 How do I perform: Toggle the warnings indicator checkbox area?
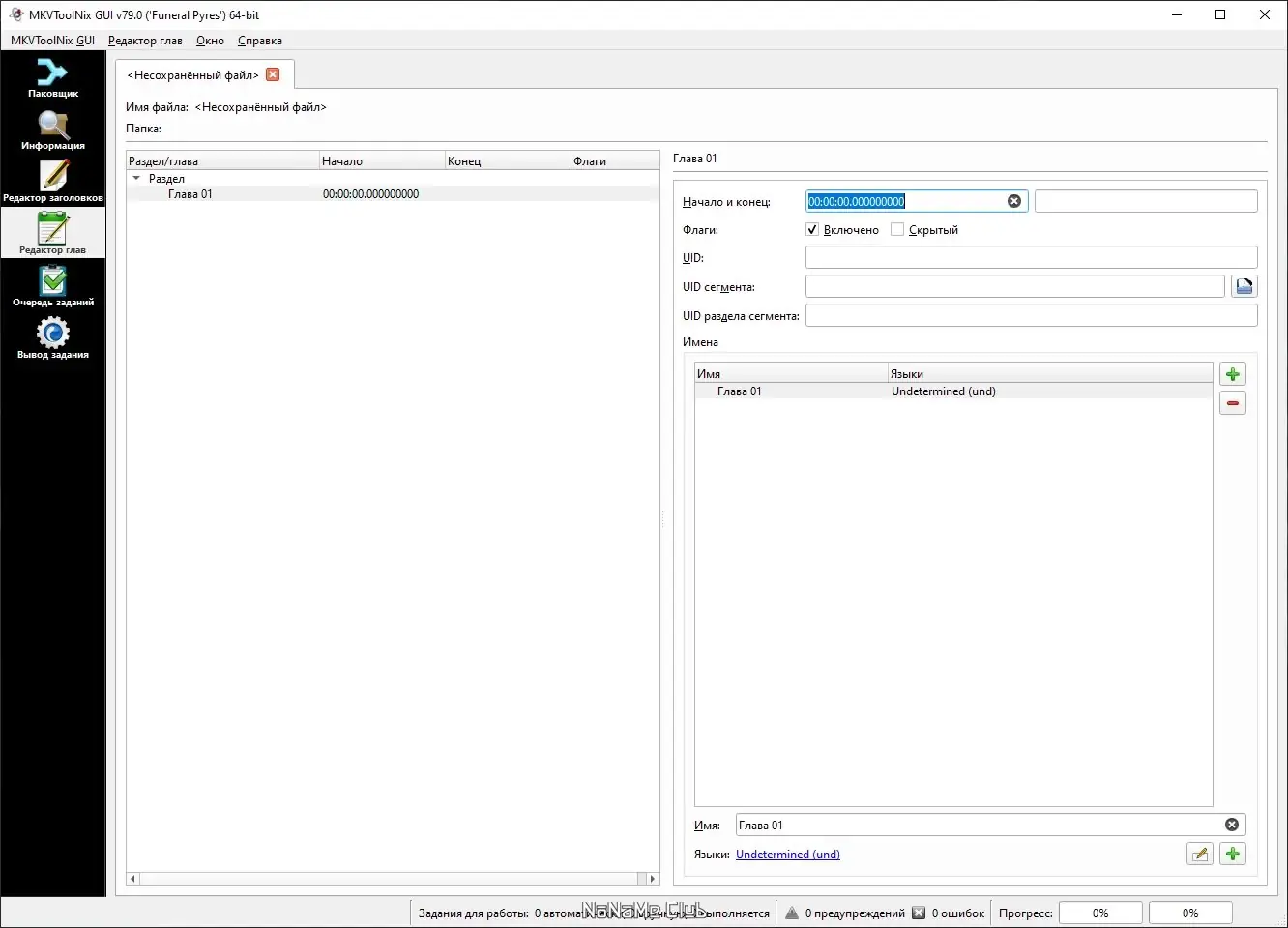coord(793,913)
